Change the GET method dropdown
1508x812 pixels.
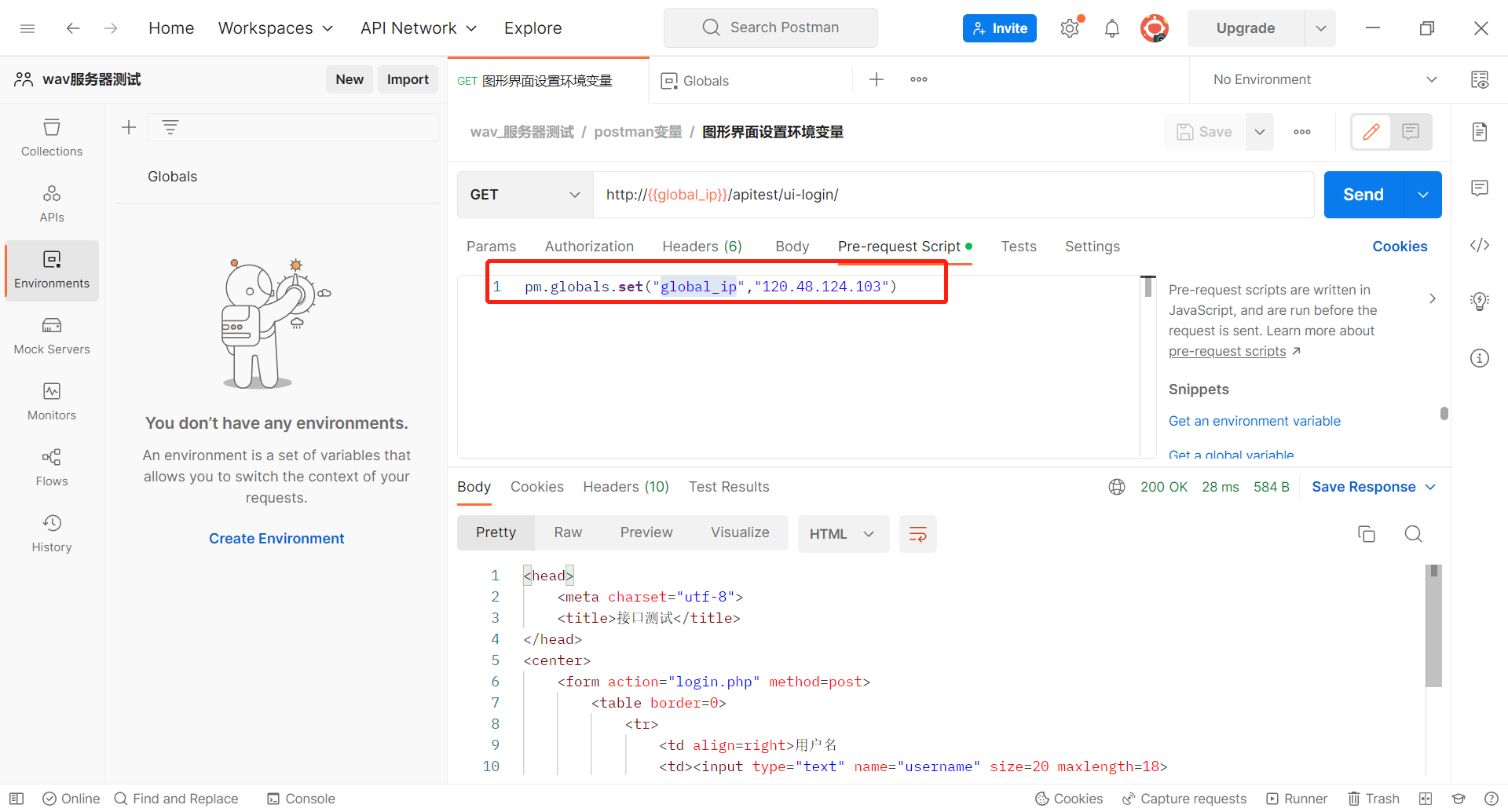525,195
